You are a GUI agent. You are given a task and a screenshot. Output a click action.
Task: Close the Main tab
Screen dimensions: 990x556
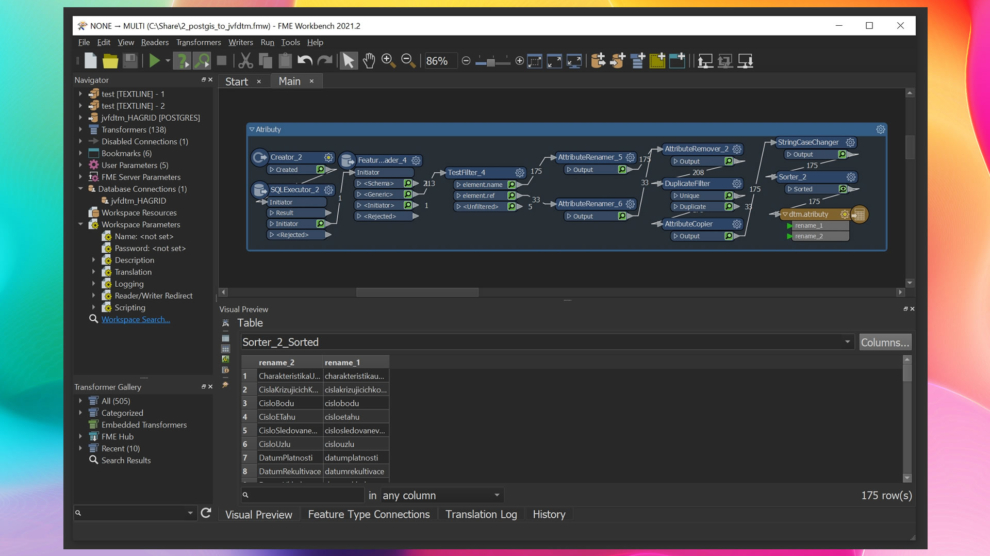pyautogui.click(x=311, y=81)
